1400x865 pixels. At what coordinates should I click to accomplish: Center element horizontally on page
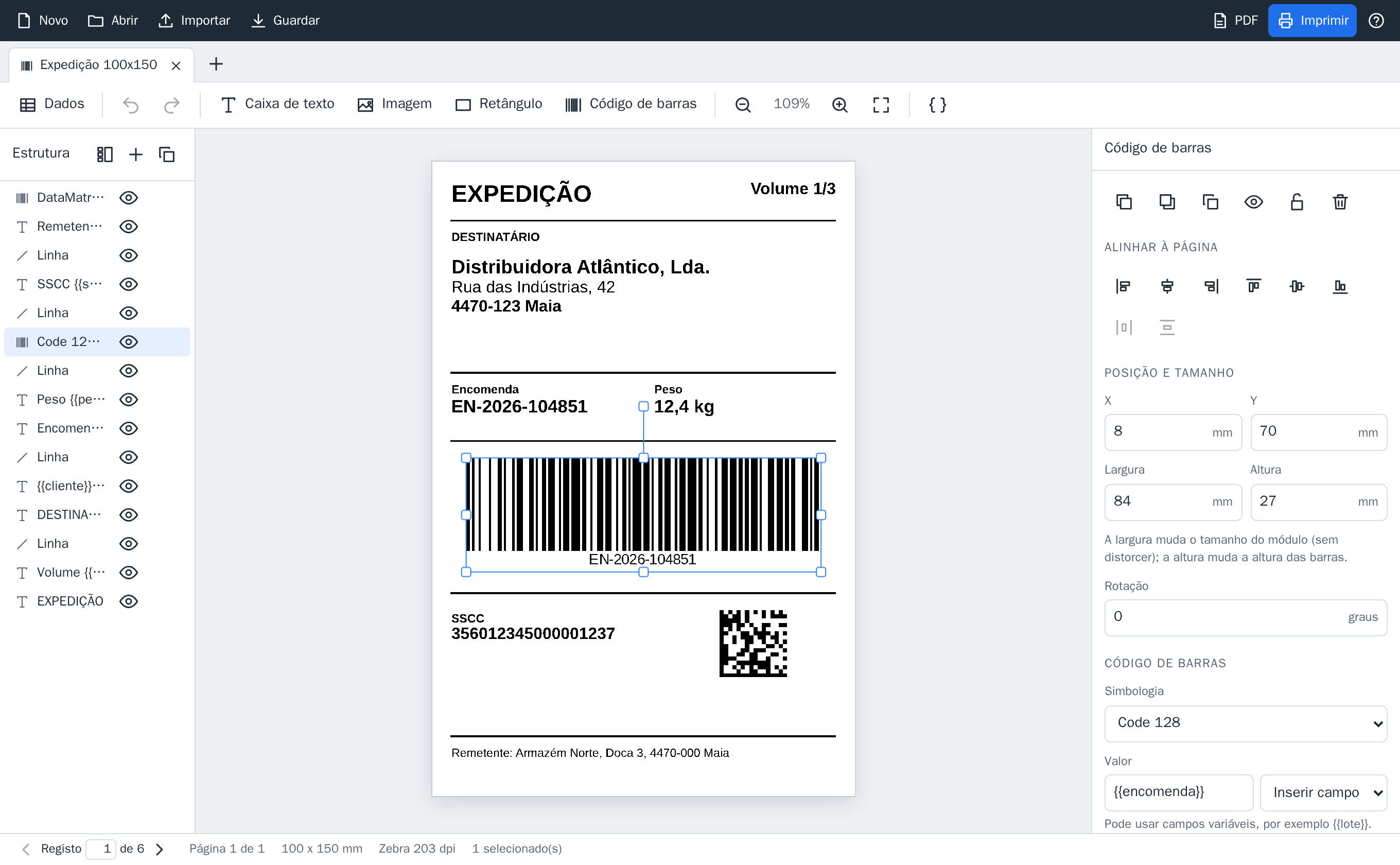click(x=1167, y=286)
